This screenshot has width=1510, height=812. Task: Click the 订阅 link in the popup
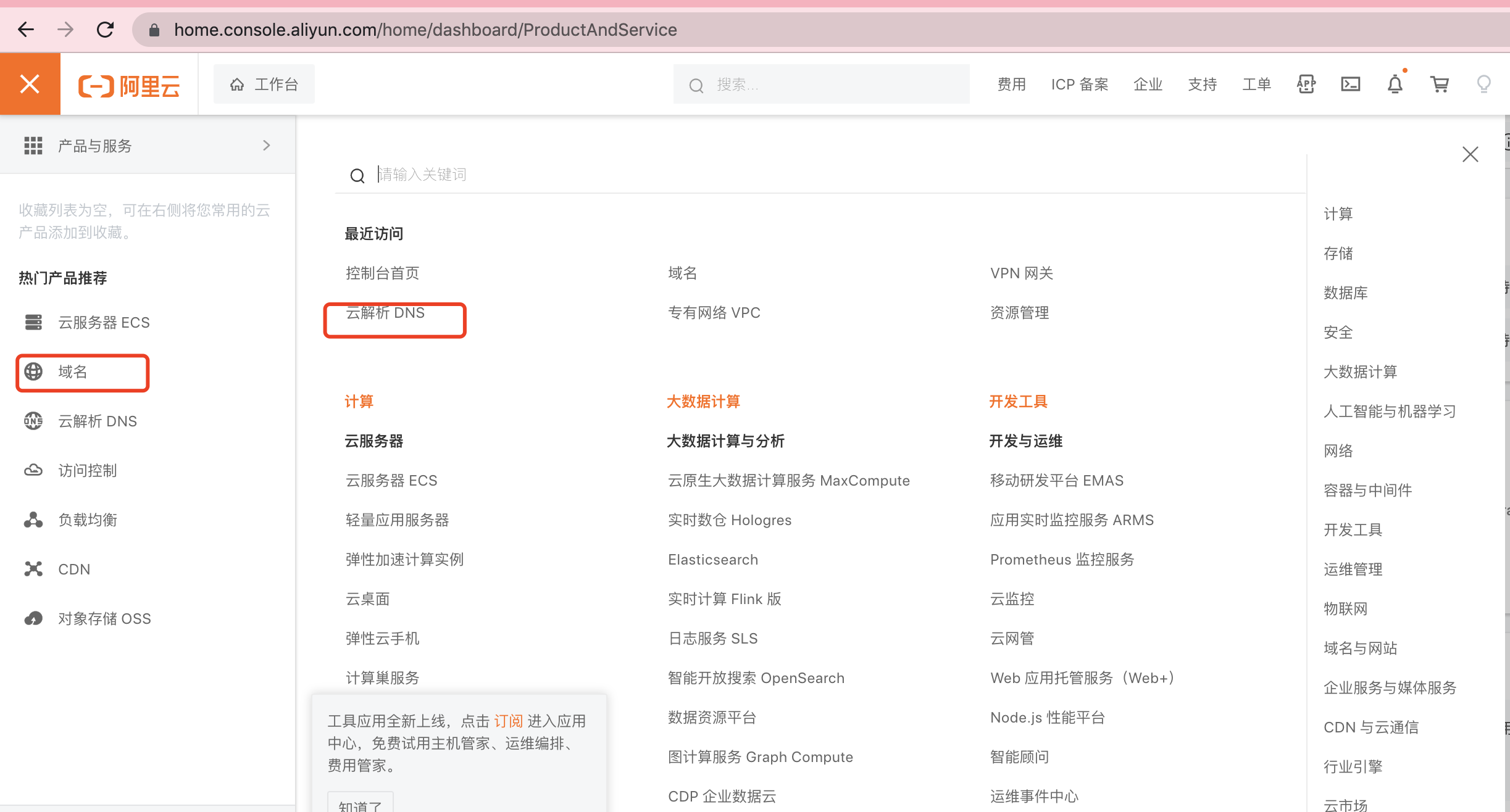(508, 721)
